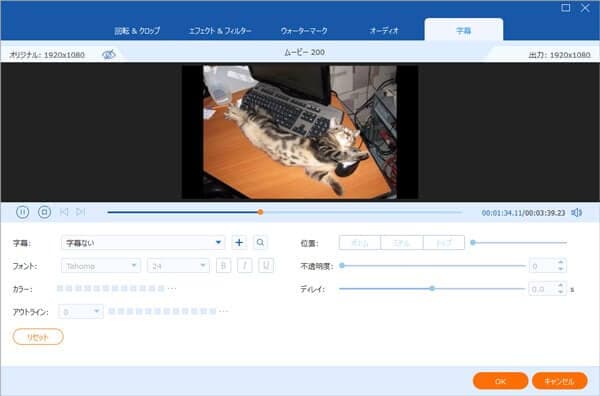Open the Tahoma font dropdown

101,266
